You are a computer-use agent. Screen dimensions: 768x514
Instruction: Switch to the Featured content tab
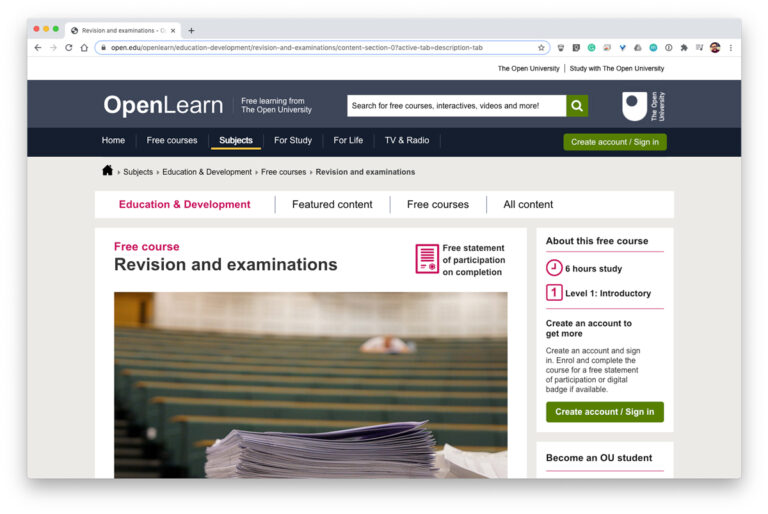click(x=332, y=204)
